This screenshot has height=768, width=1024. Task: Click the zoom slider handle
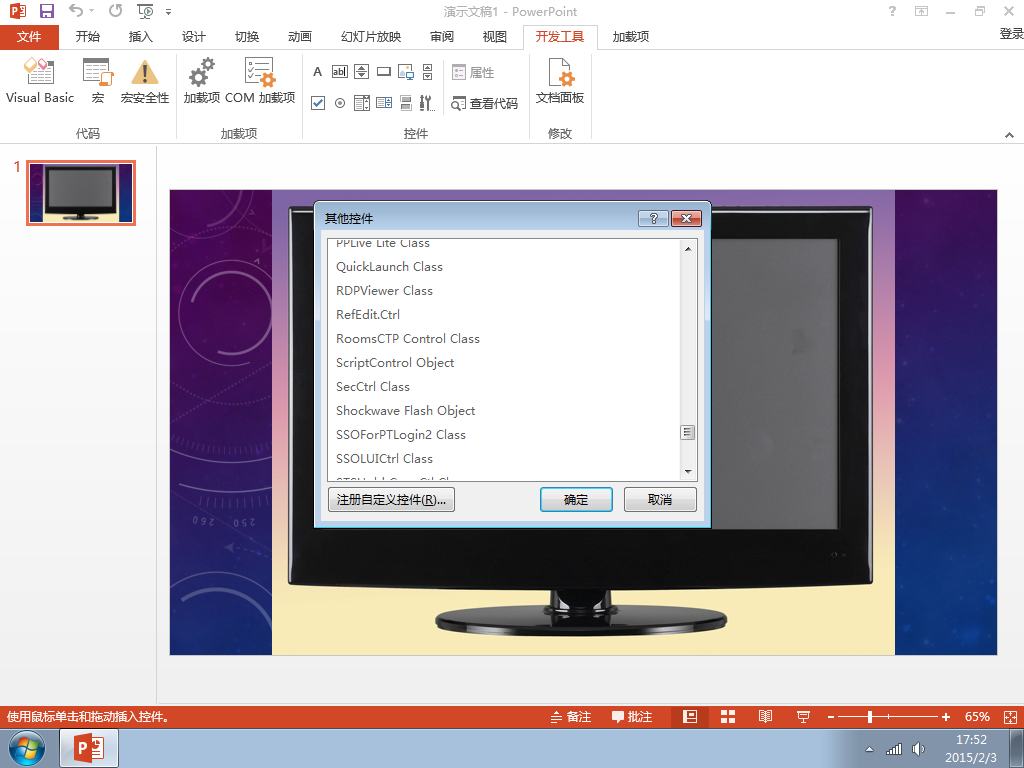click(x=870, y=716)
